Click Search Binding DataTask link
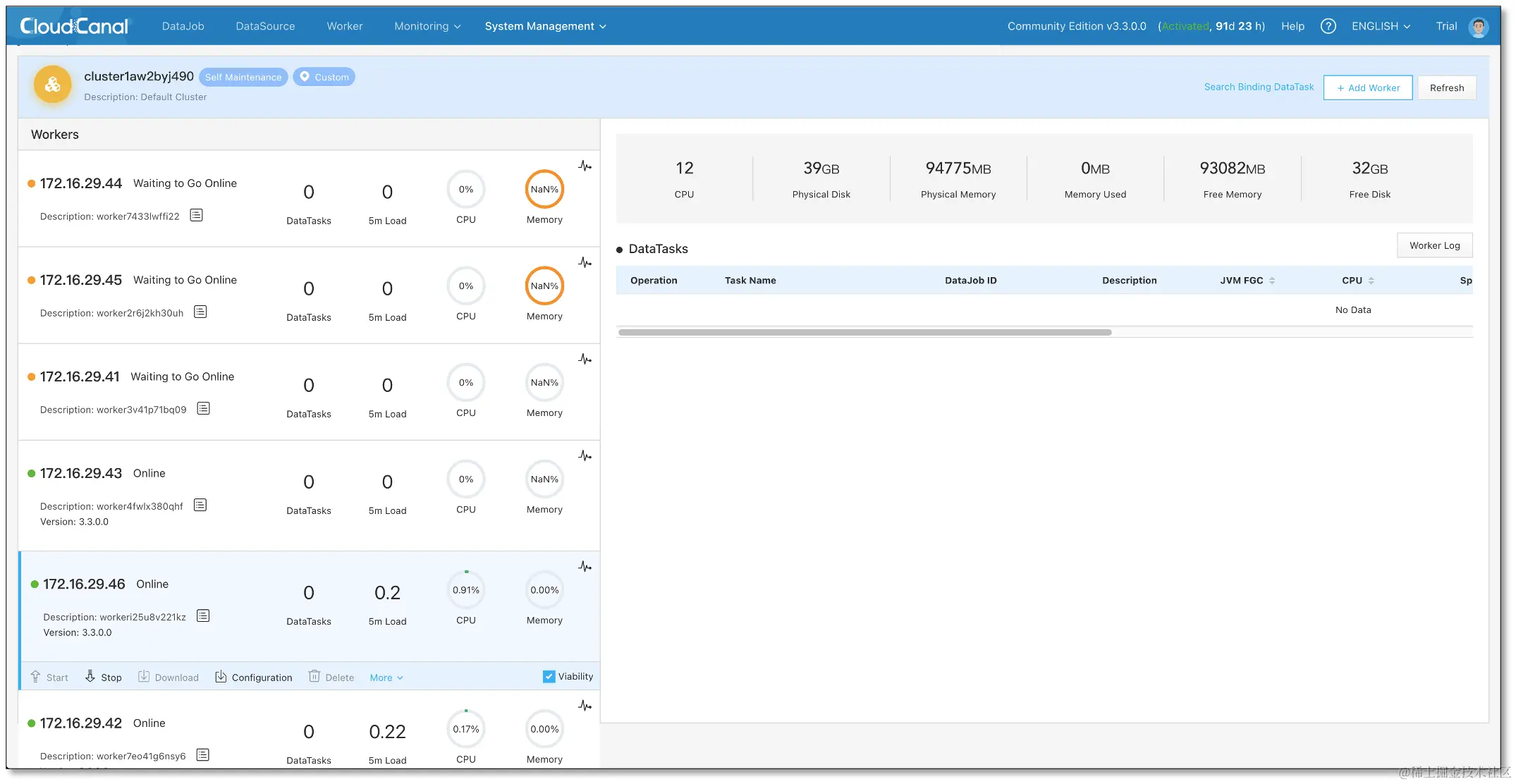This screenshot has height=784, width=1516. [x=1259, y=87]
